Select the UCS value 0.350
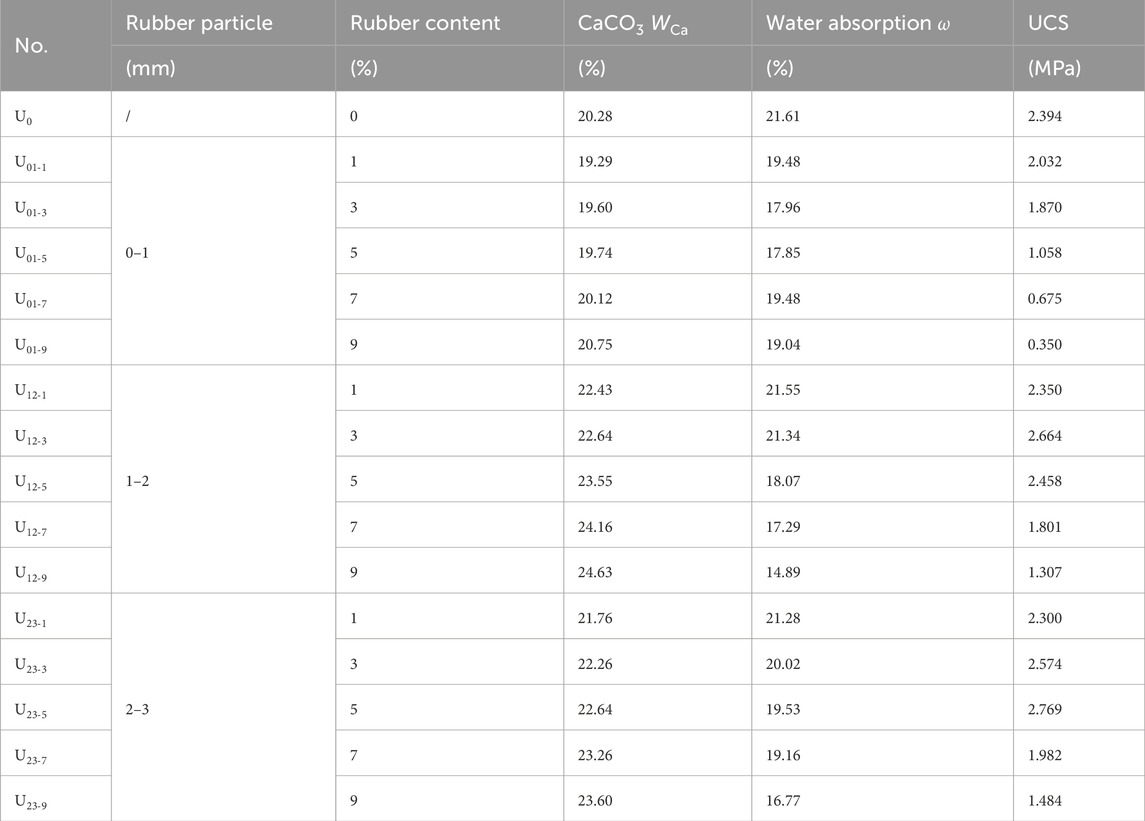 pyautogui.click(x=1045, y=344)
